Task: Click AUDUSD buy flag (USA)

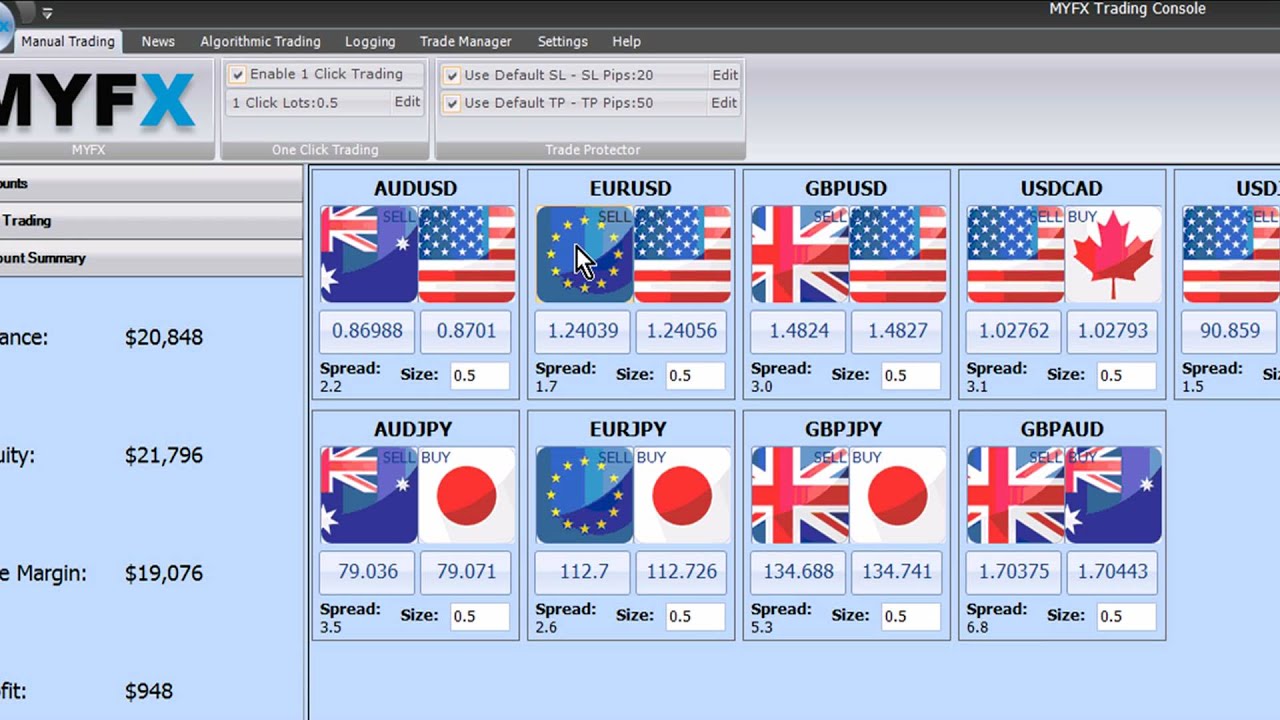Action: pyautogui.click(x=467, y=254)
